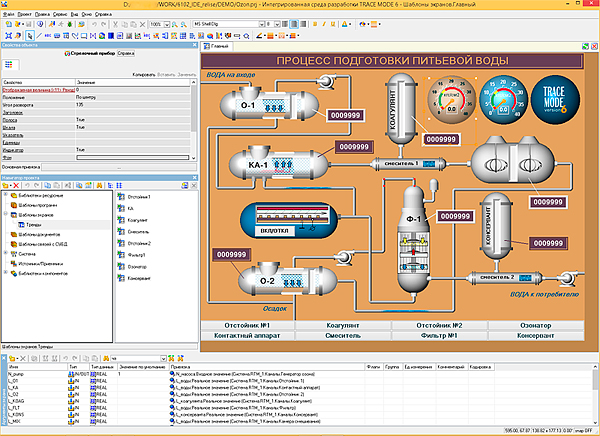Click the Контактный аппарат button
This screenshot has height=436, width=600.
pos(248,335)
